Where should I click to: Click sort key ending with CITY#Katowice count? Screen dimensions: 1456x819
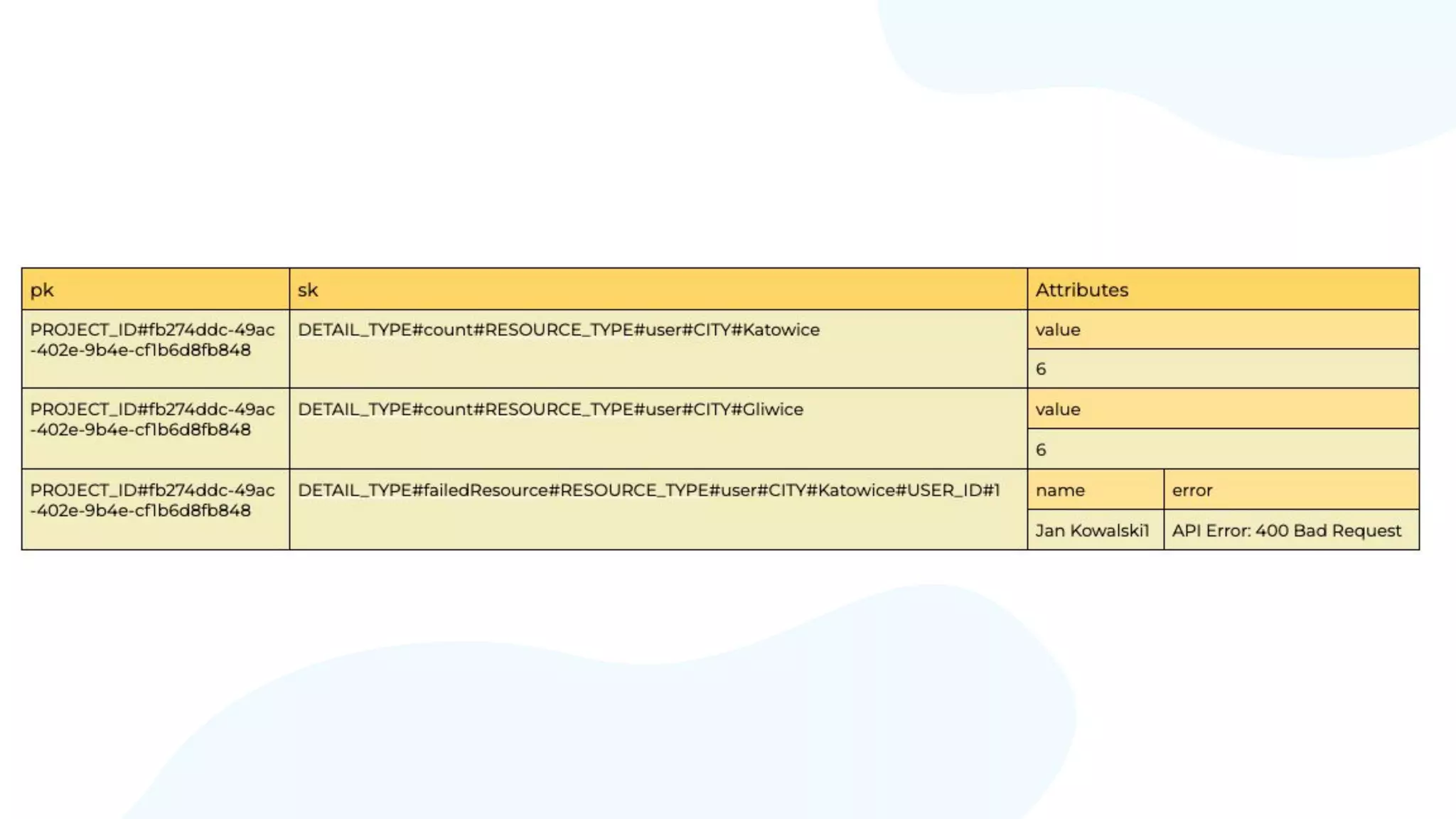559,330
